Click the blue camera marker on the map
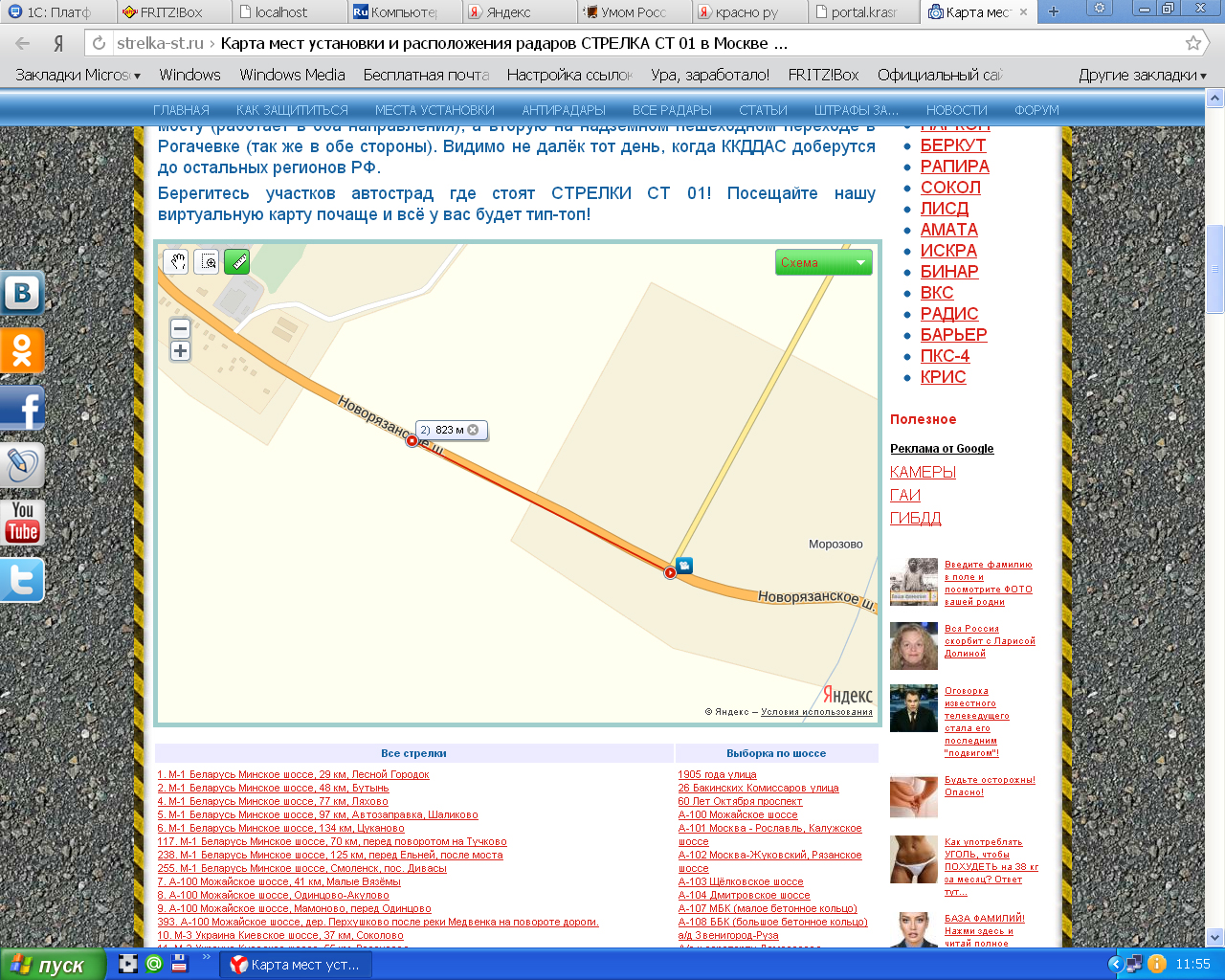 (x=684, y=566)
